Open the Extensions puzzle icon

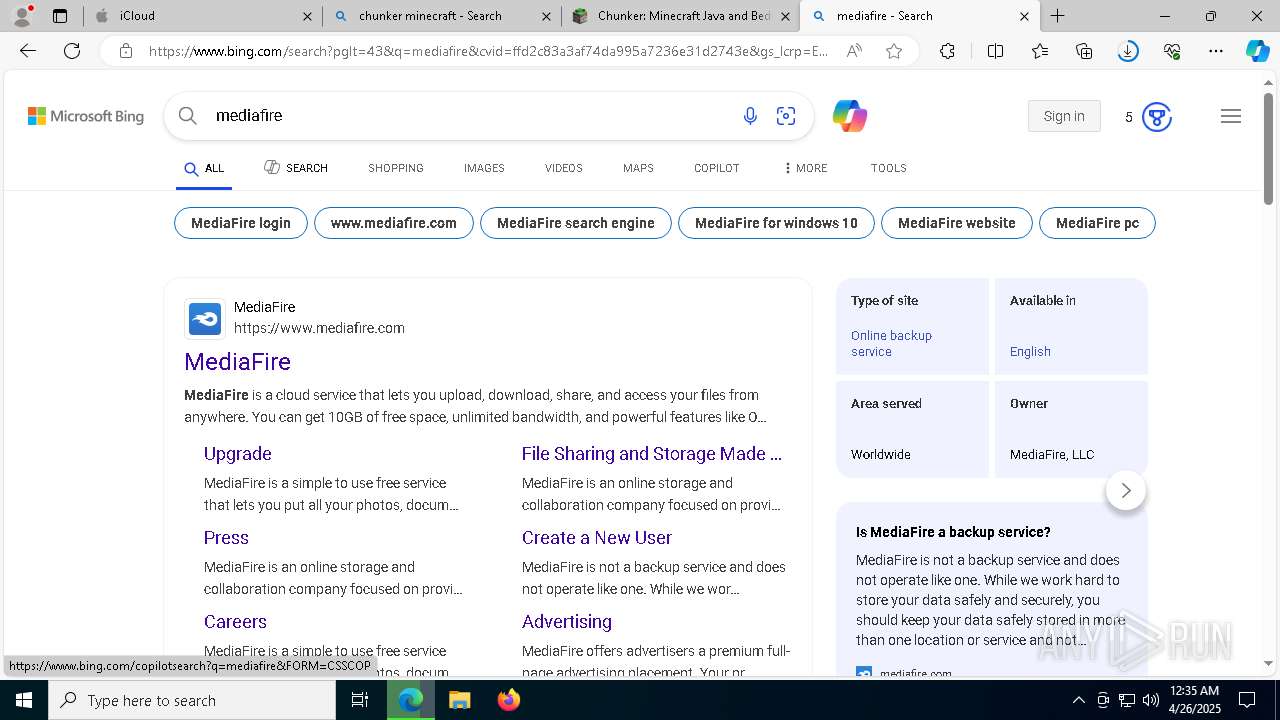[947, 51]
